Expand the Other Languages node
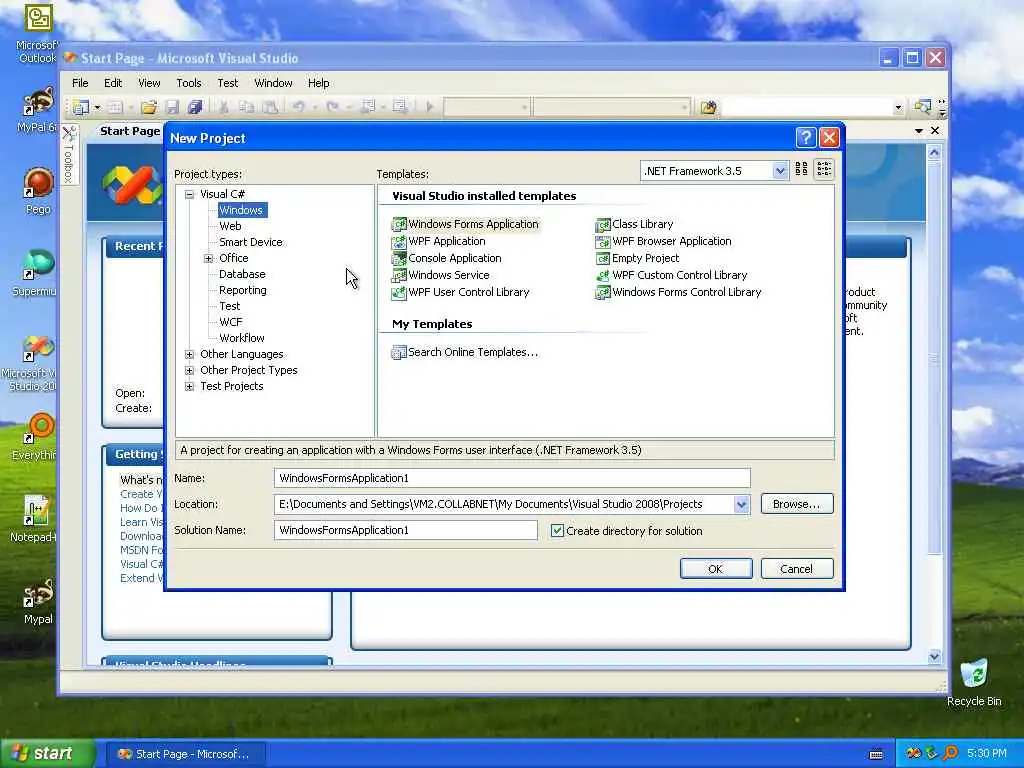The height and width of the screenshot is (768, 1024). pos(189,355)
